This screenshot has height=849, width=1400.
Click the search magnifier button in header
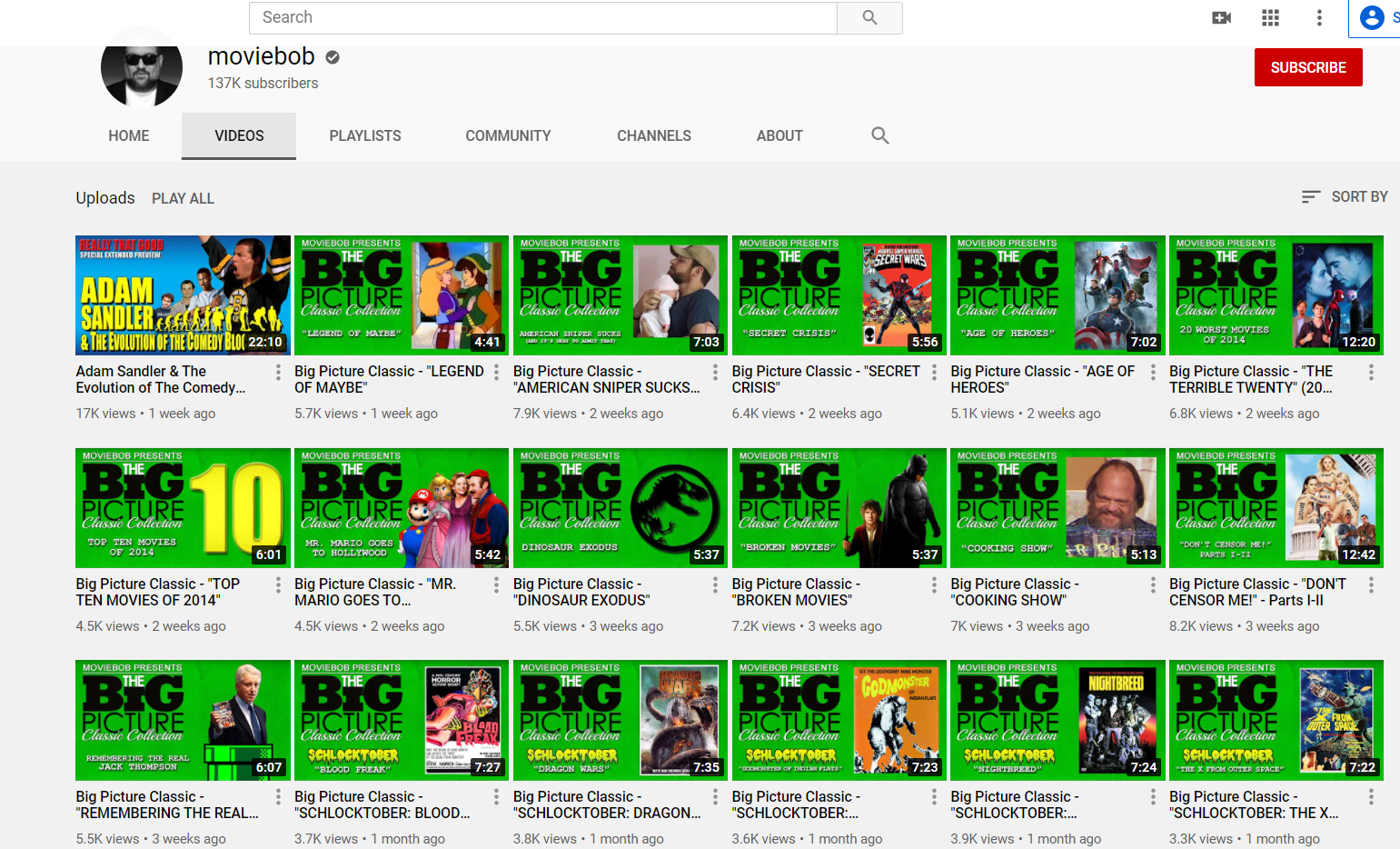pos(869,17)
